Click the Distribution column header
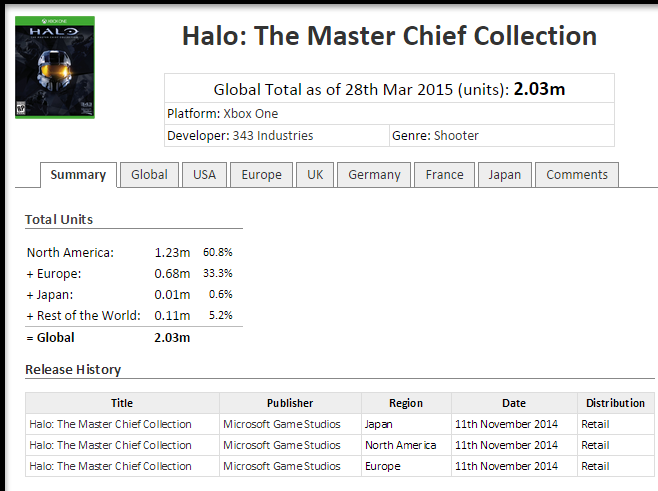Image resolution: width=658 pixels, height=491 pixels. (616, 403)
